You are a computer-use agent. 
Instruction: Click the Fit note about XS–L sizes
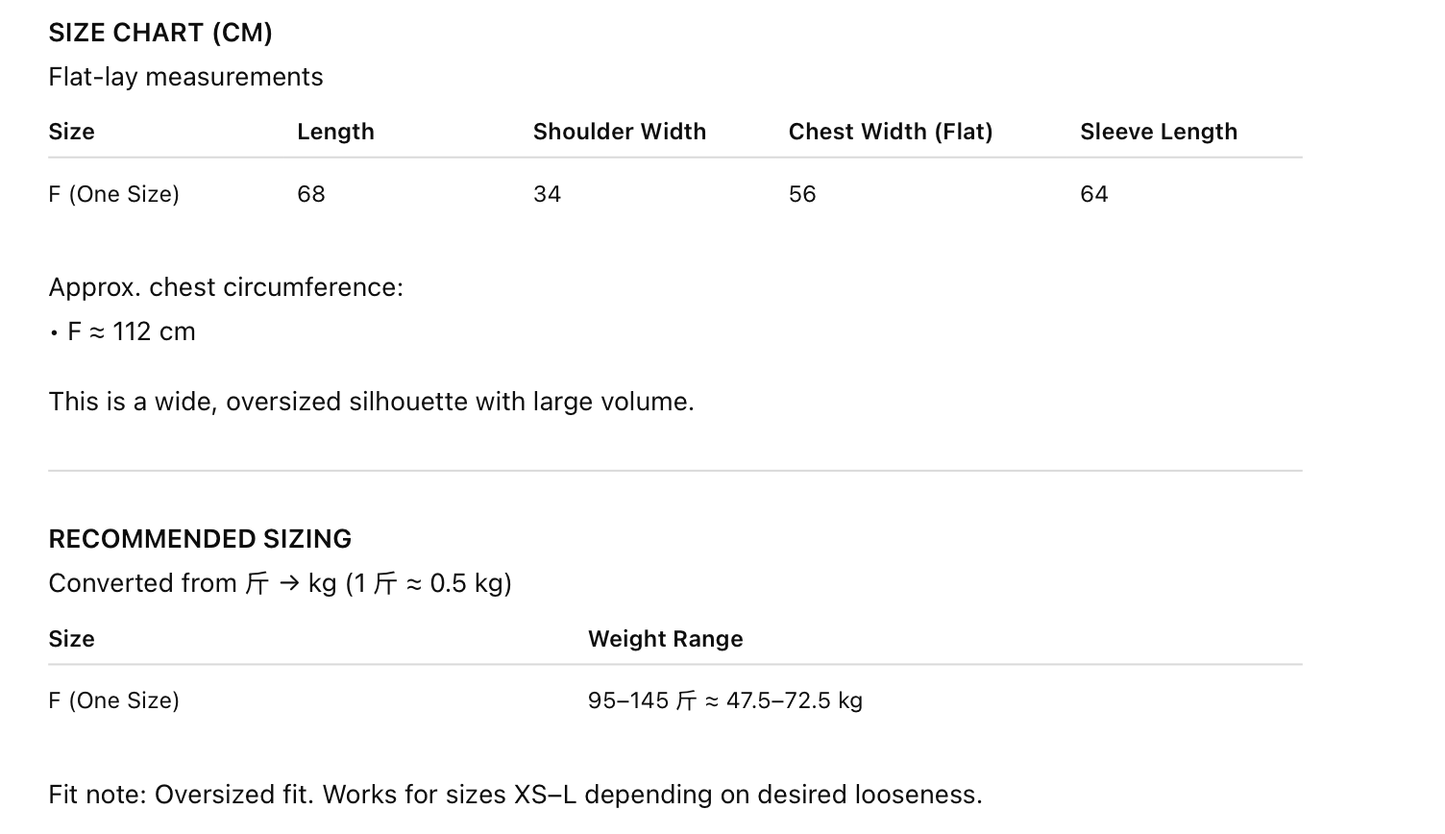(x=515, y=795)
